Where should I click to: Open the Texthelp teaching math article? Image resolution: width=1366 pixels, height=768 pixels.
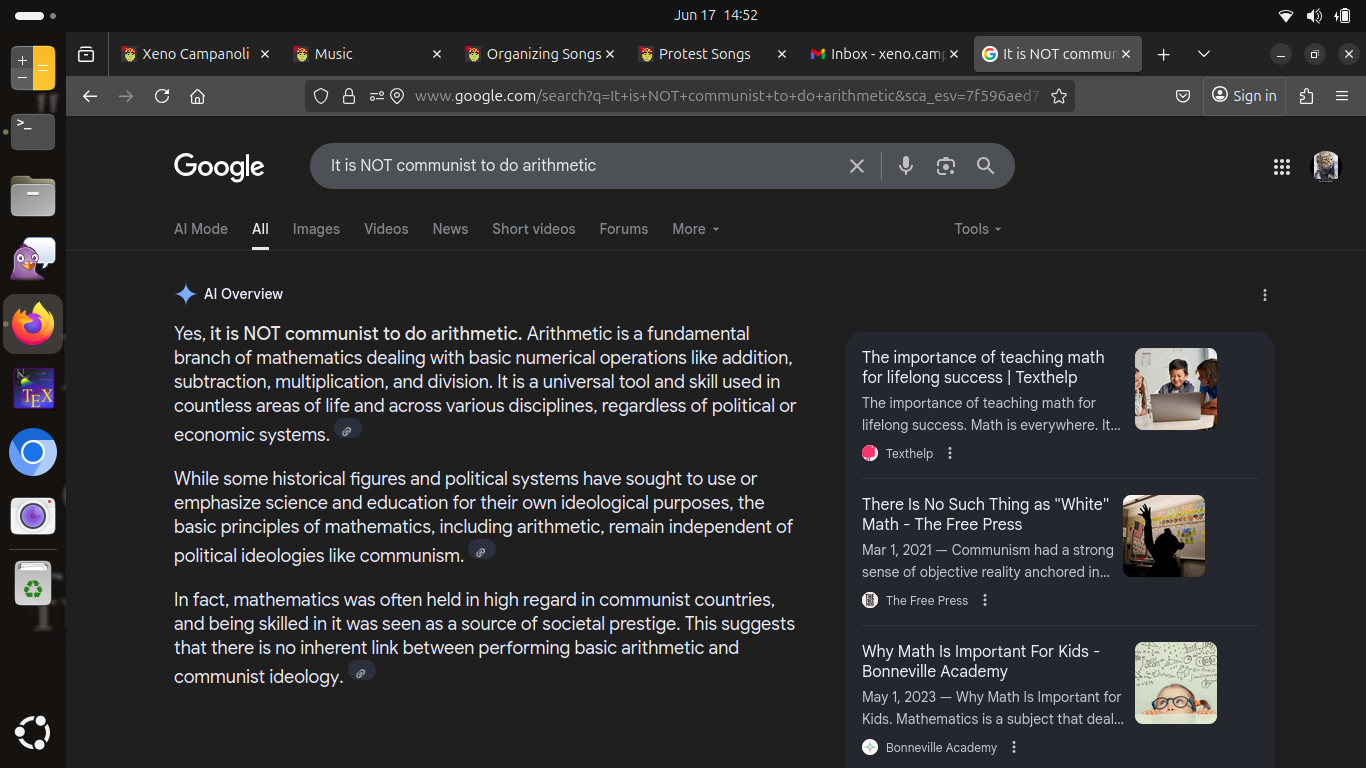pos(983,367)
